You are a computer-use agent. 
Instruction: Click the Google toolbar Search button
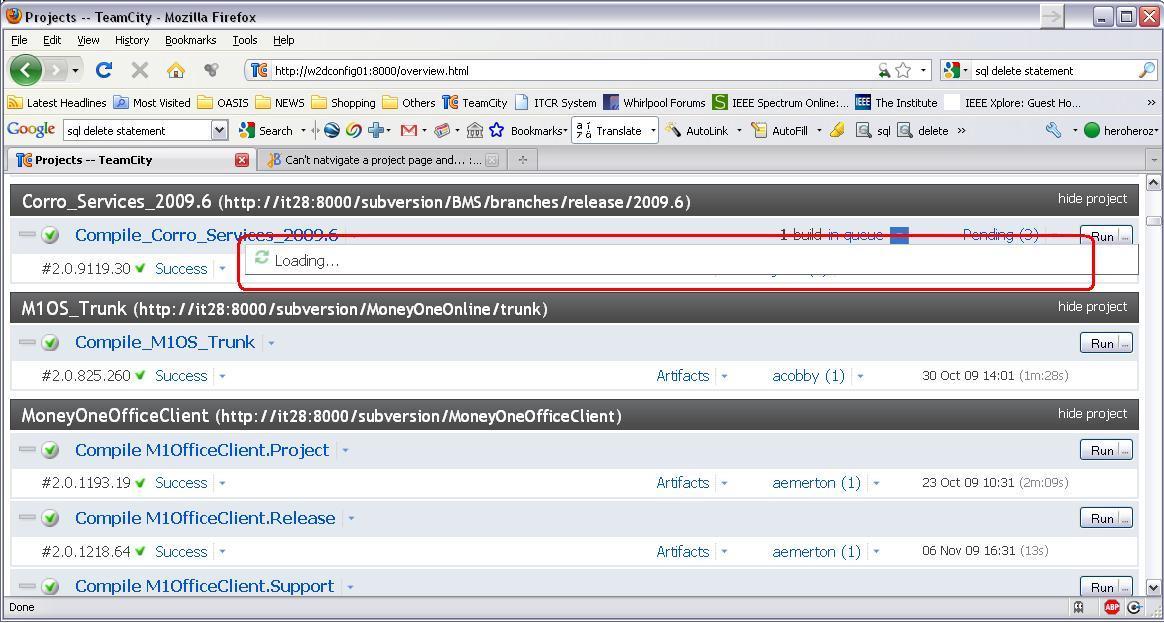pos(267,131)
